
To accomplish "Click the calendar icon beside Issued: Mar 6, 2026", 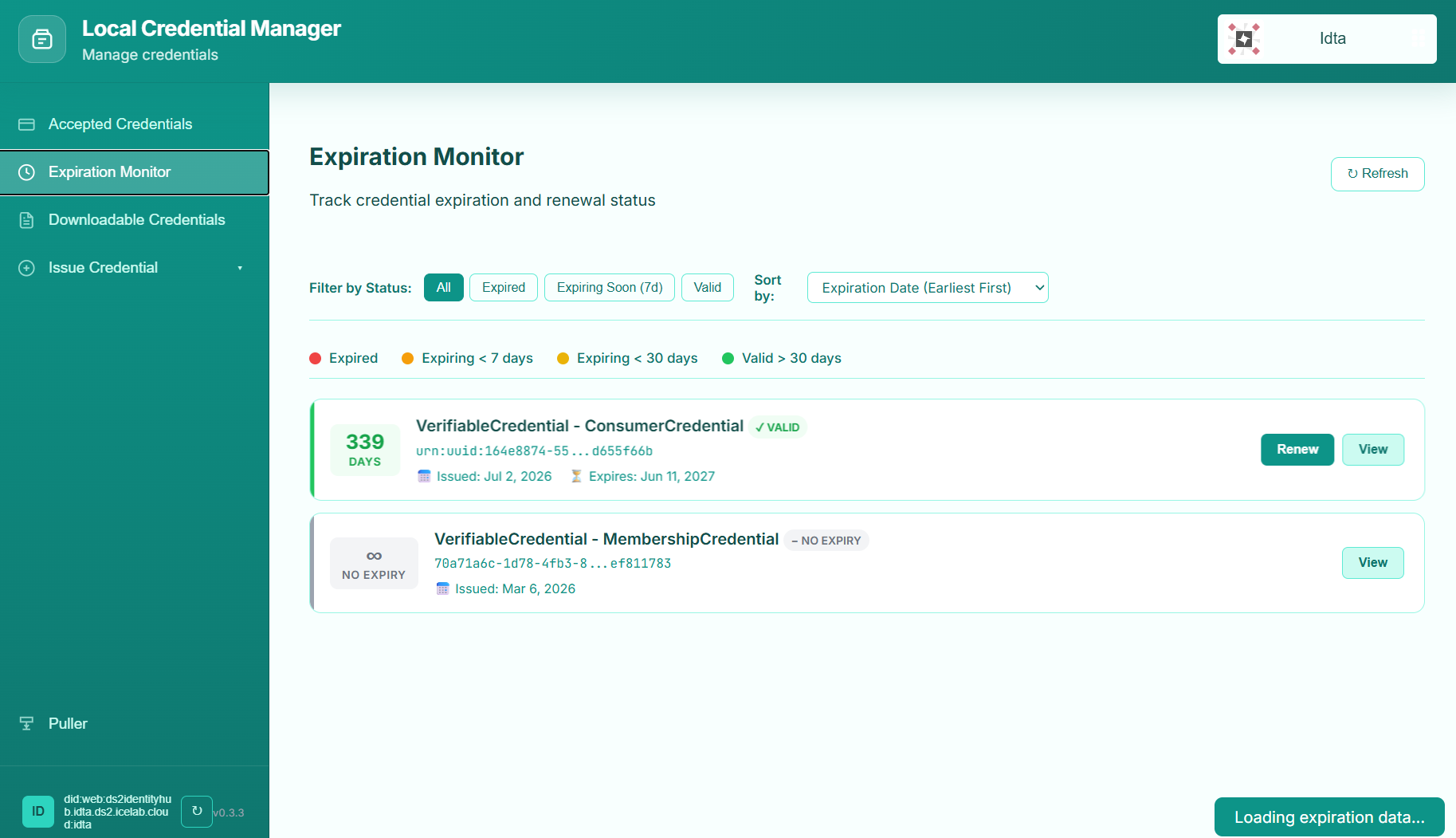I will (x=442, y=588).
